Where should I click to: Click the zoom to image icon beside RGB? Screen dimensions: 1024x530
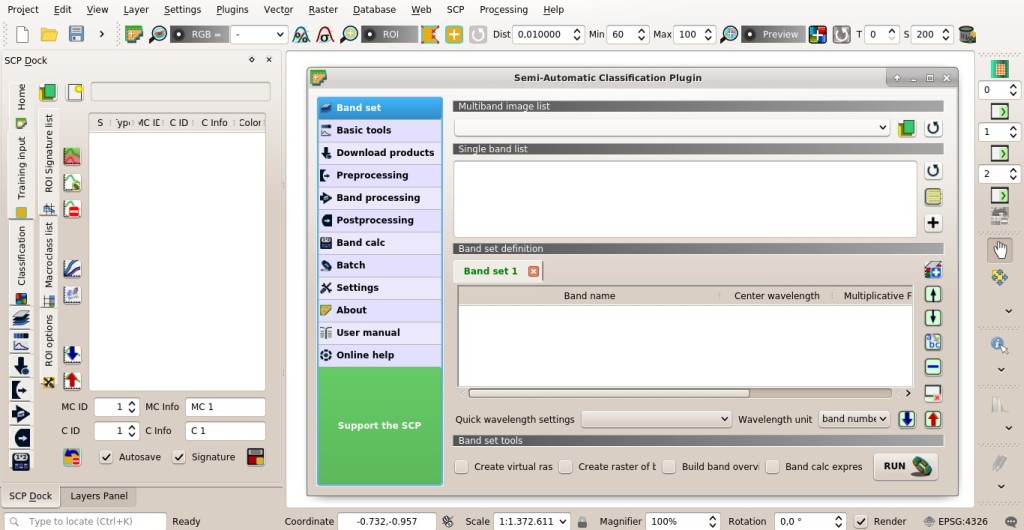pos(158,34)
